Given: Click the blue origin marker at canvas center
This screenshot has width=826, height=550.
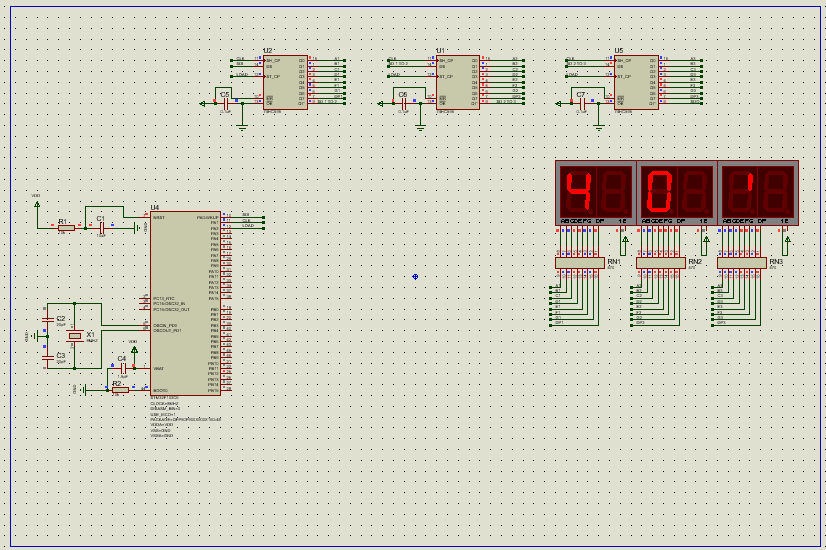Looking at the screenshot, I should [x=415, y=277].
